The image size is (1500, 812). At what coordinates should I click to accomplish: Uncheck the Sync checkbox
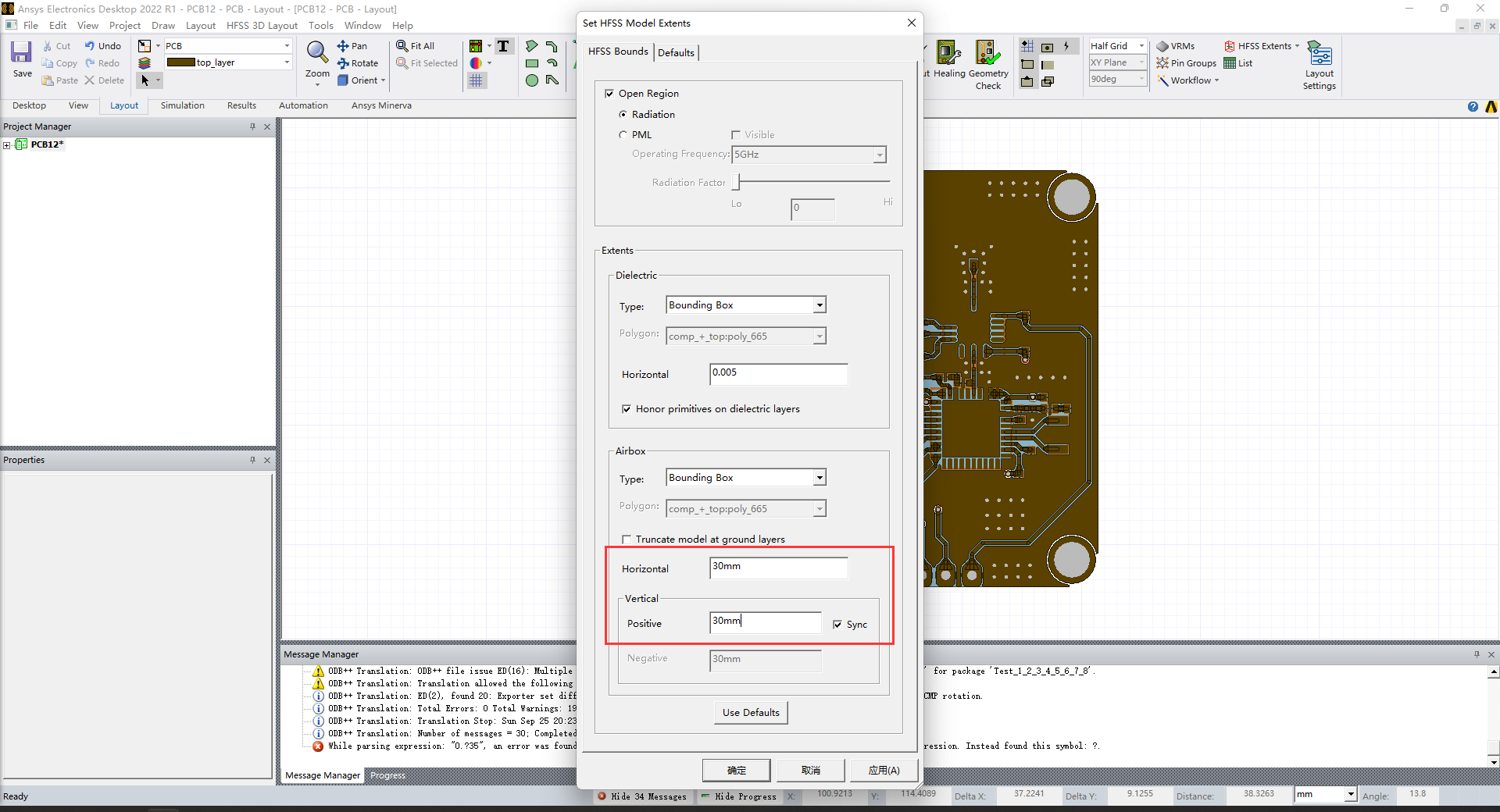(x=837, y=625)
